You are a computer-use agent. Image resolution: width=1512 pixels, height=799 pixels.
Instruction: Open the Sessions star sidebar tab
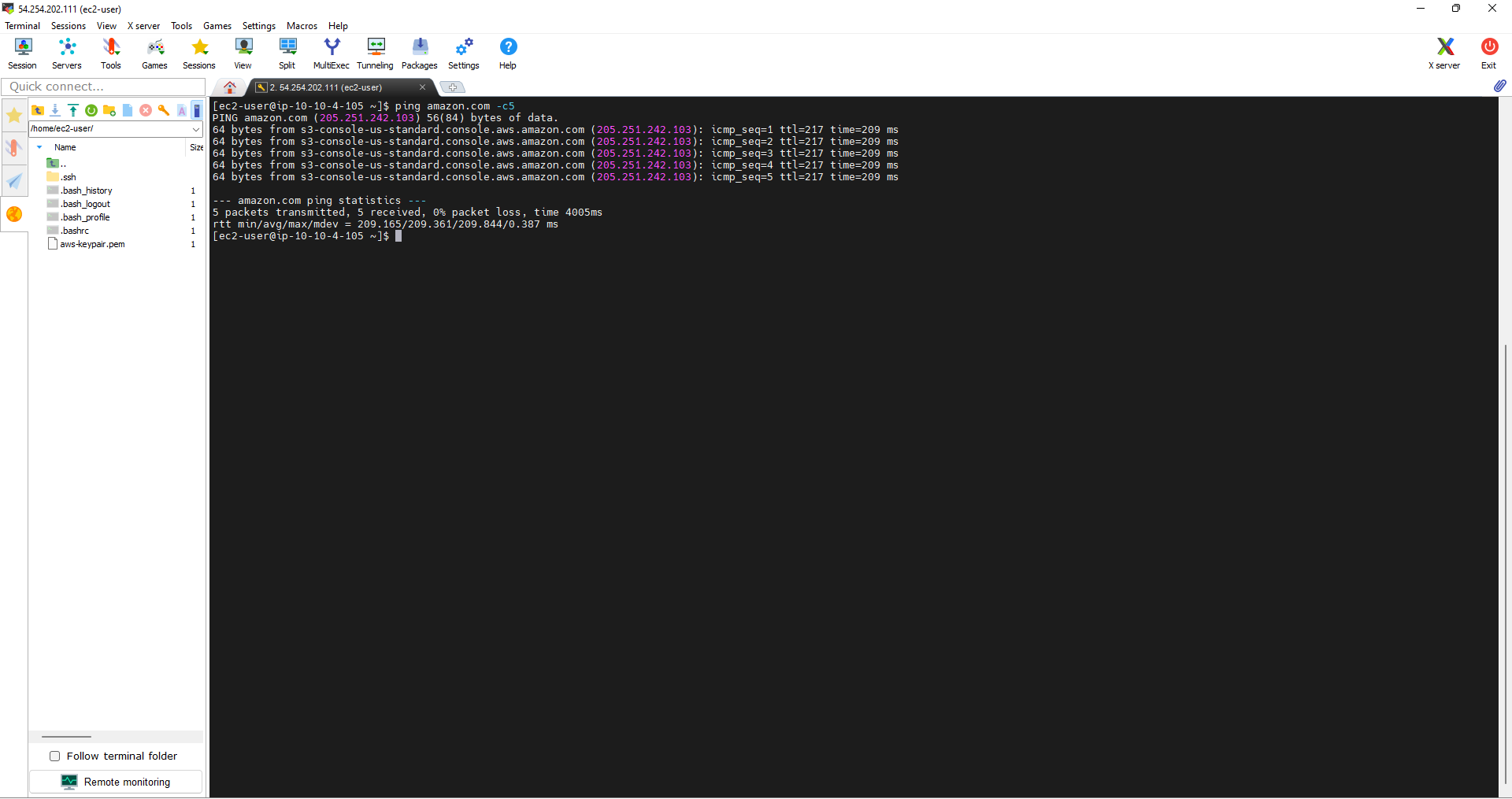(14, 116)
